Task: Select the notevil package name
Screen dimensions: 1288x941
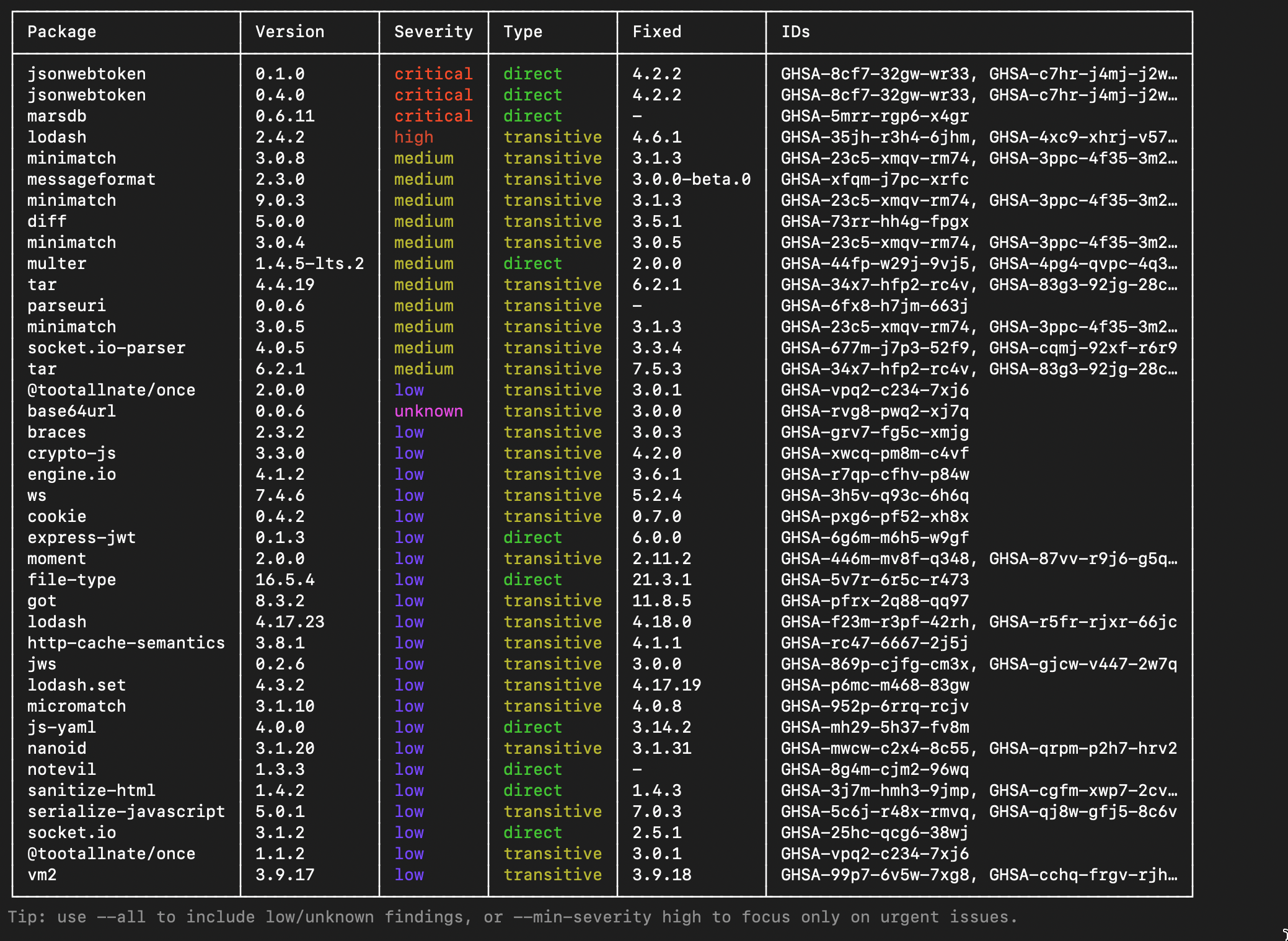Action: point(62,769)
